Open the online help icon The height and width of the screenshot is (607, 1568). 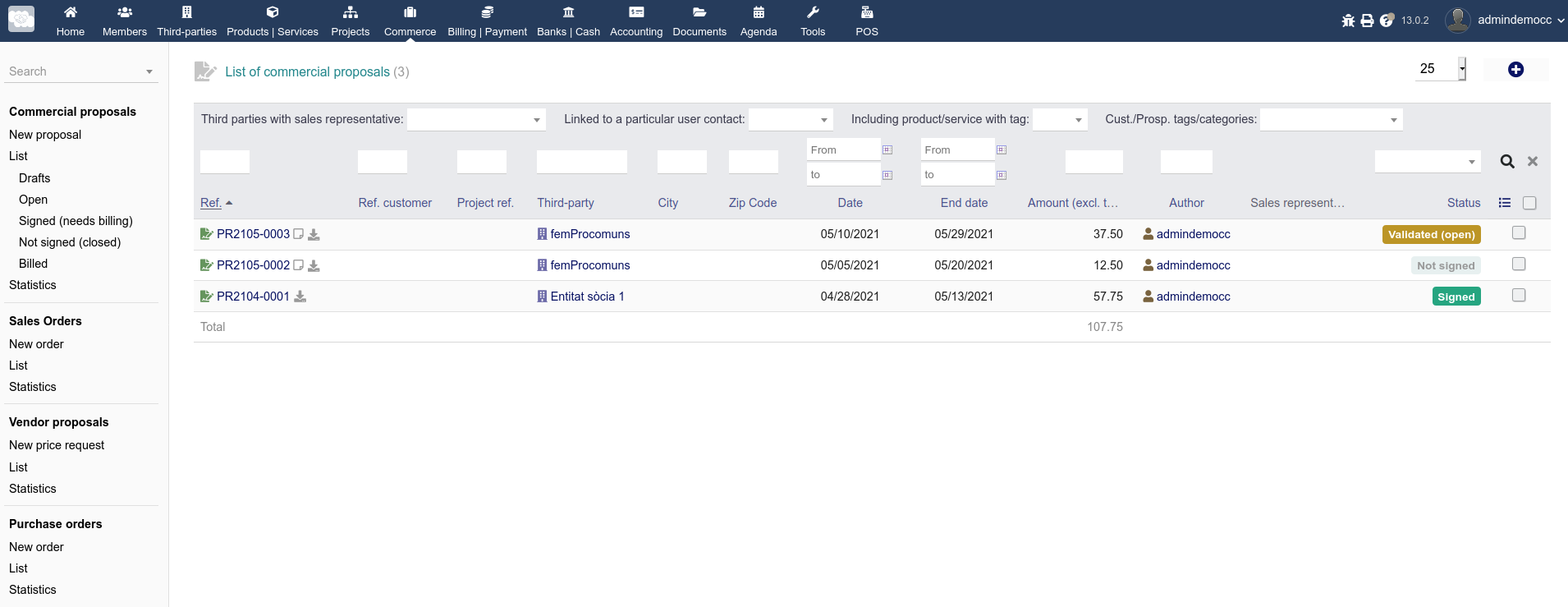point(1387,21)
